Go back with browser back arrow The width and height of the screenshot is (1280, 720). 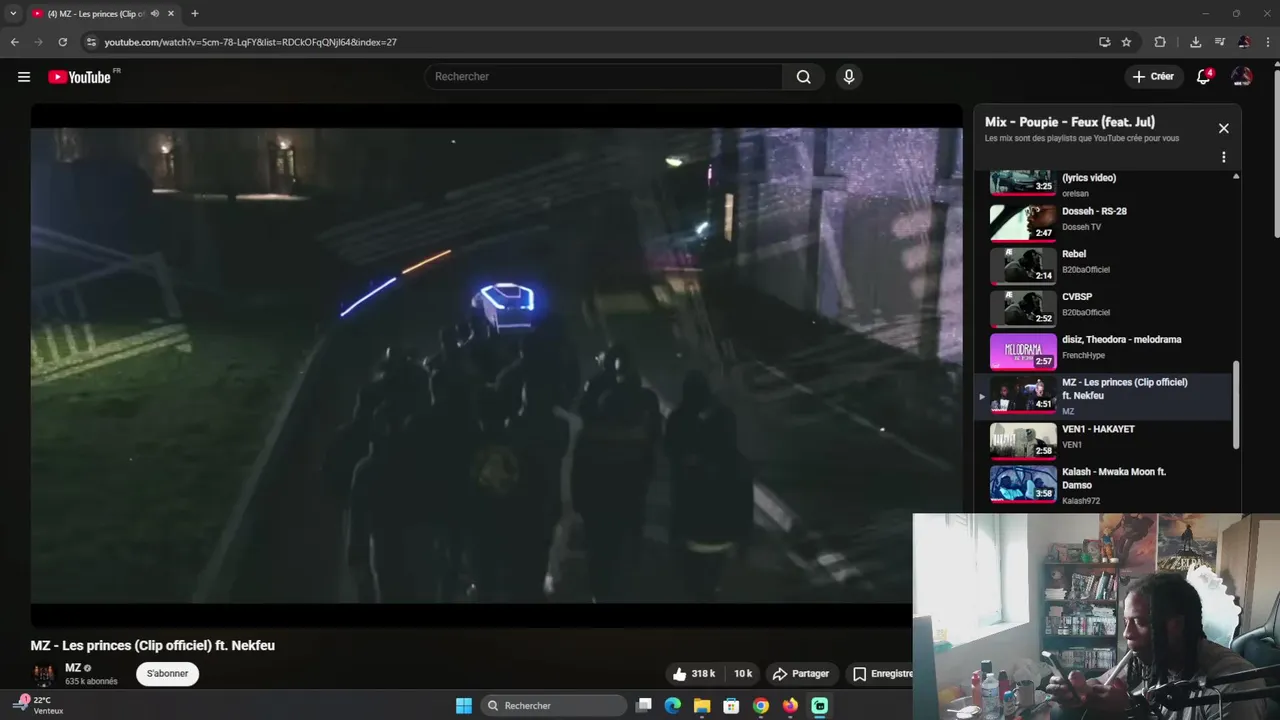15,42
